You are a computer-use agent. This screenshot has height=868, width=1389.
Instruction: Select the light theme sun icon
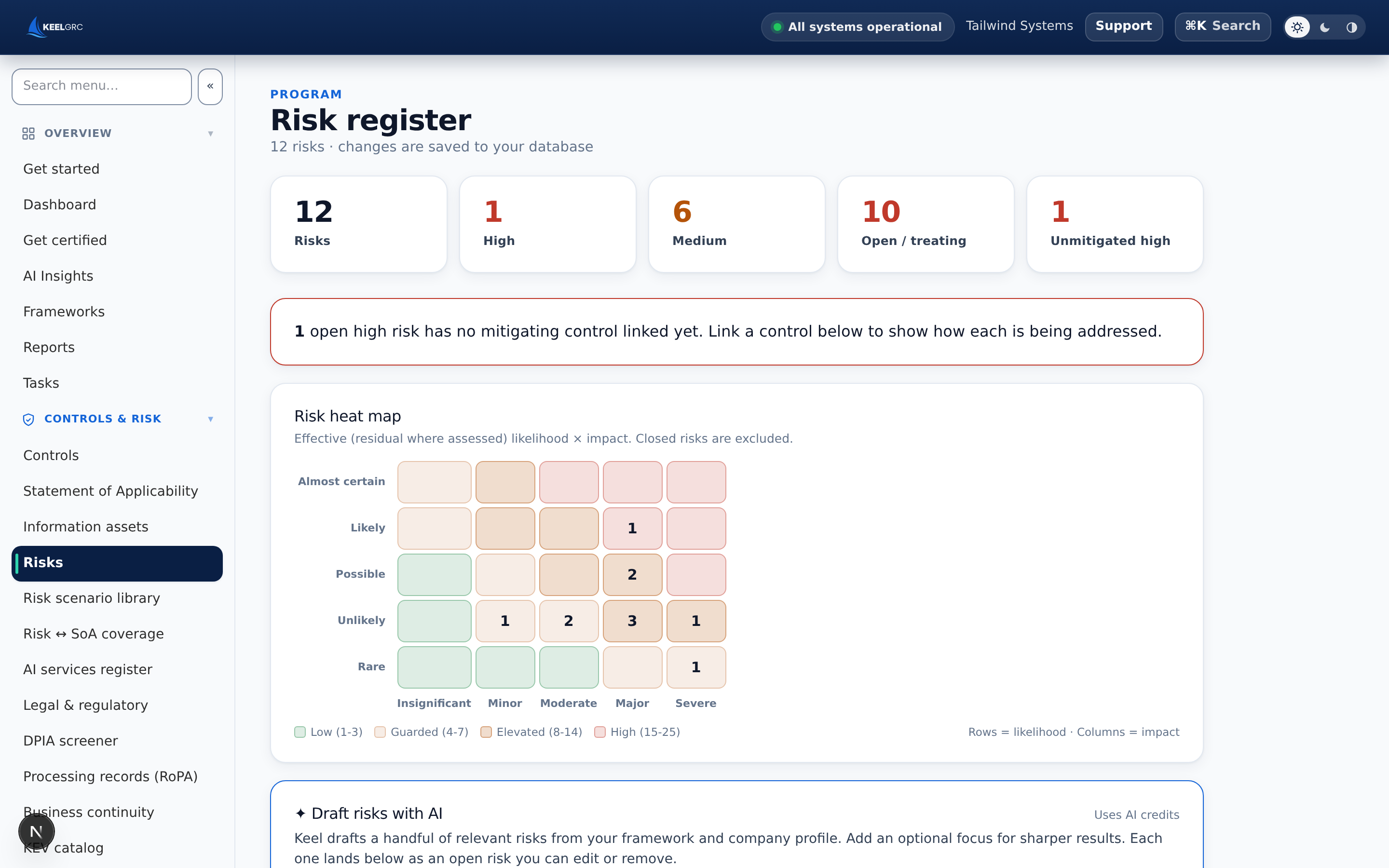tap(1297, 27)
